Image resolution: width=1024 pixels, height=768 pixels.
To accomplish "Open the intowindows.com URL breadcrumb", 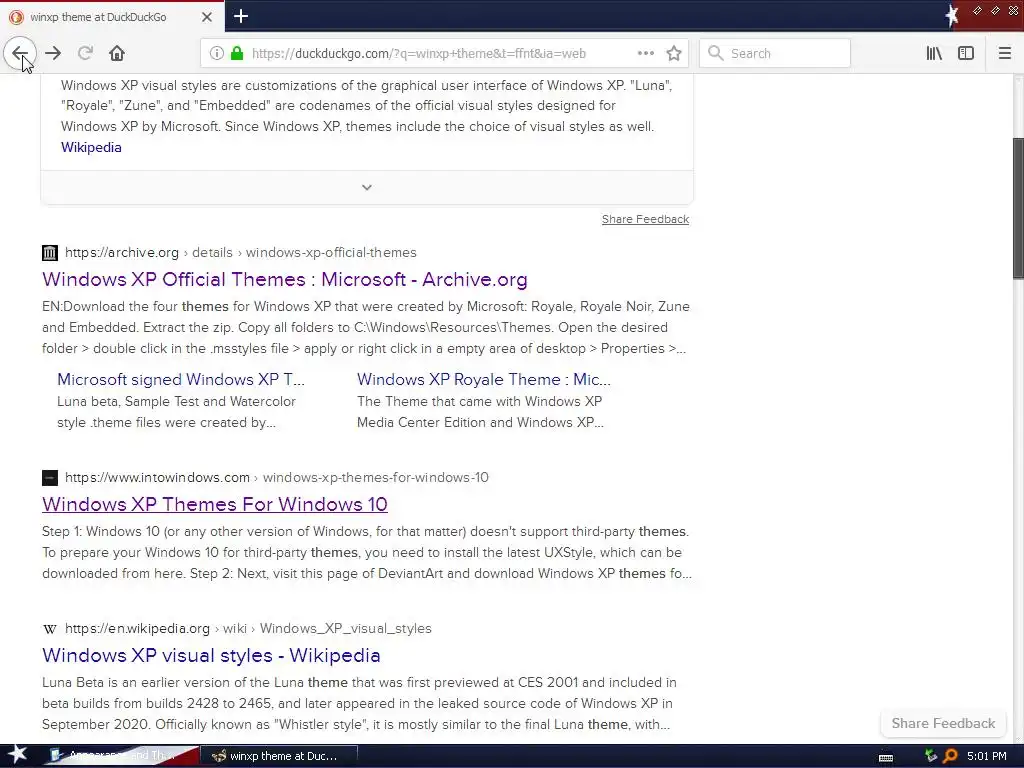I will 276,477.
